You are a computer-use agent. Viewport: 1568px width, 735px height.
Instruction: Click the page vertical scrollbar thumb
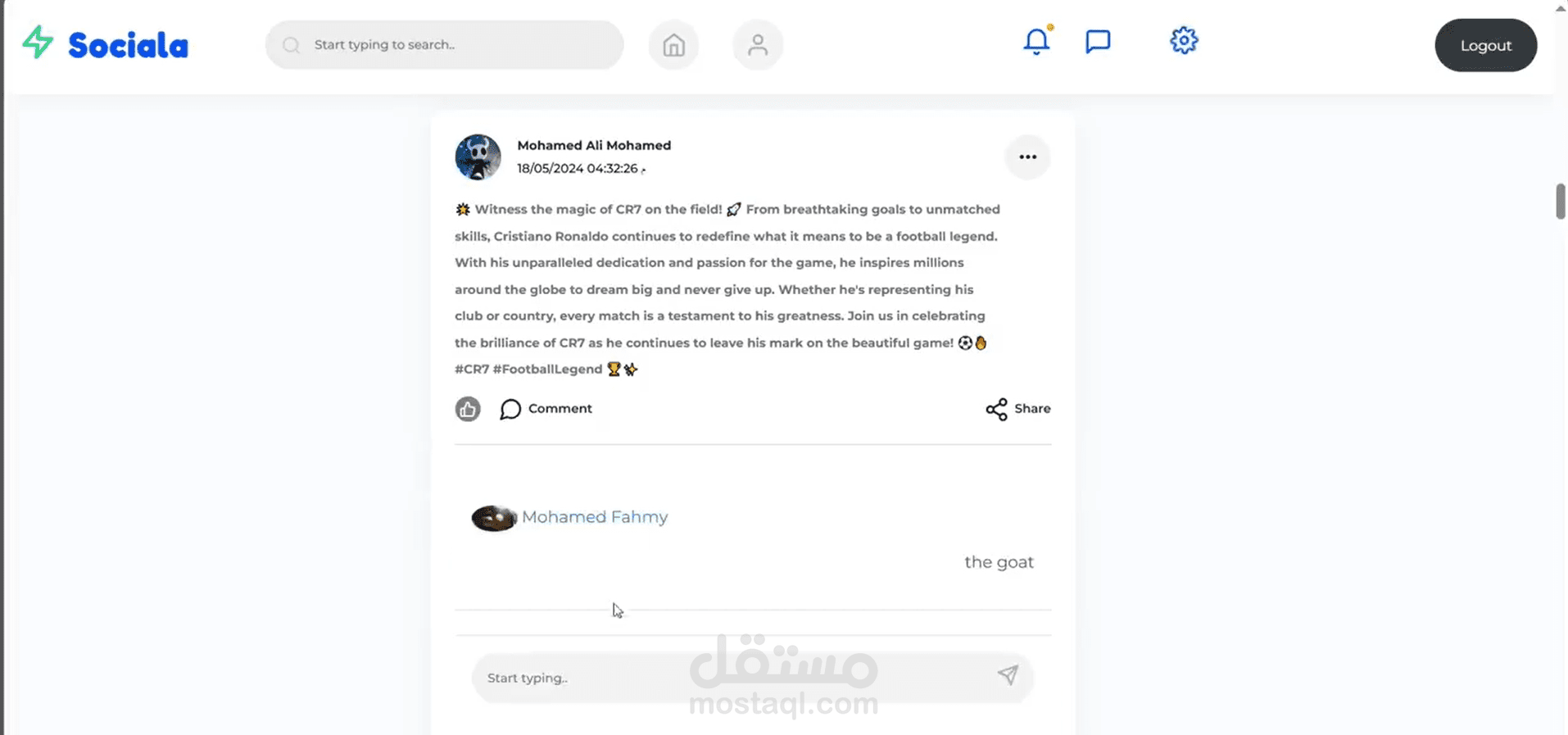pyautogui.click(x=1560, y=202)
